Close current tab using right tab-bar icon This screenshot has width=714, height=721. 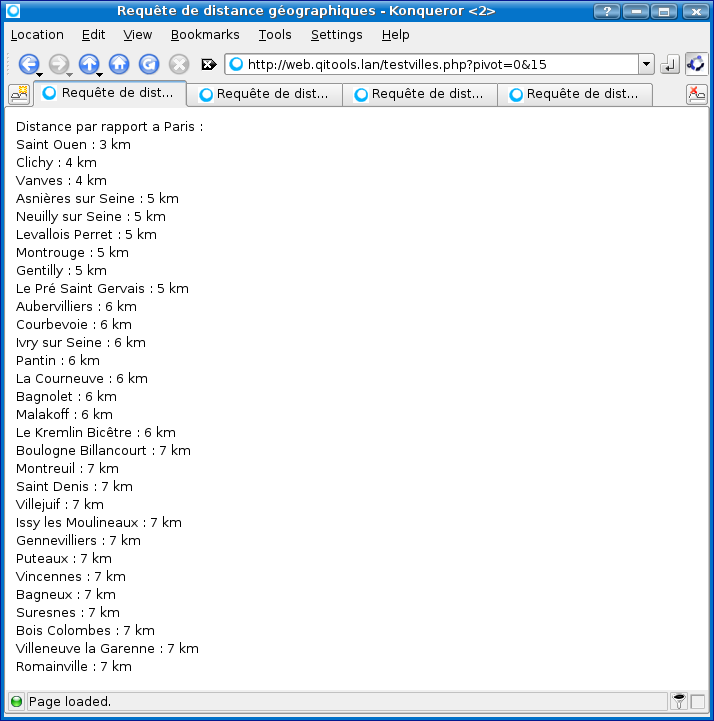[696, 94]
